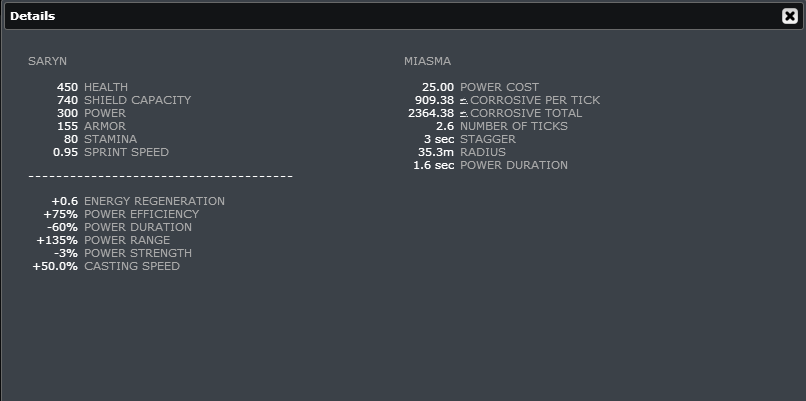Click the Casting Speed label
Image resolution: width=806 pixels, height=401 pixels.
click(132, 266)
